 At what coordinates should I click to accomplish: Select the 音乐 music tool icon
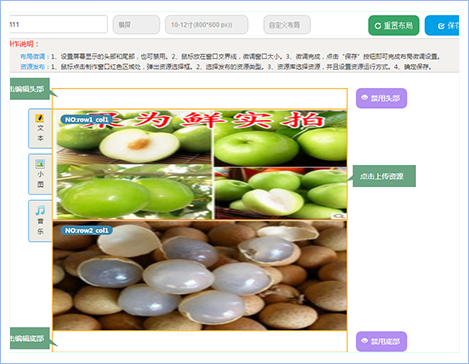[40, 210]
